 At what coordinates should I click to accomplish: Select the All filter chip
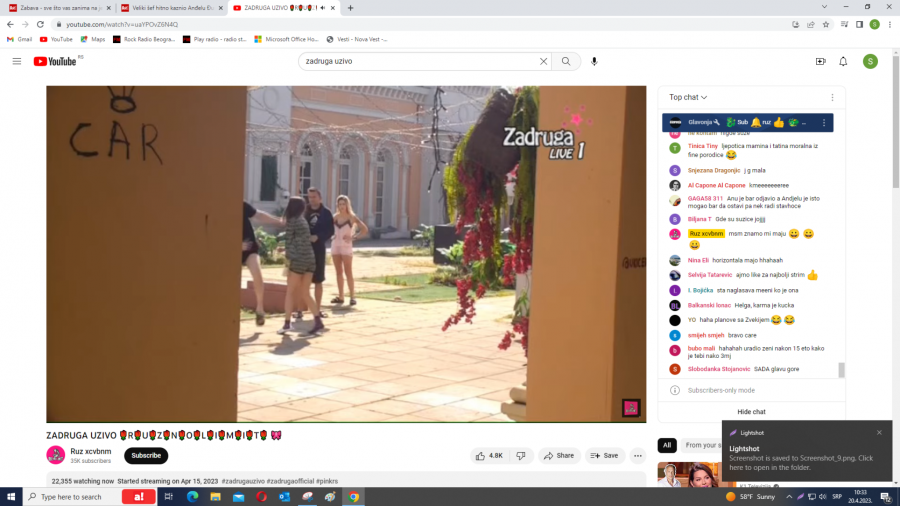667,445
